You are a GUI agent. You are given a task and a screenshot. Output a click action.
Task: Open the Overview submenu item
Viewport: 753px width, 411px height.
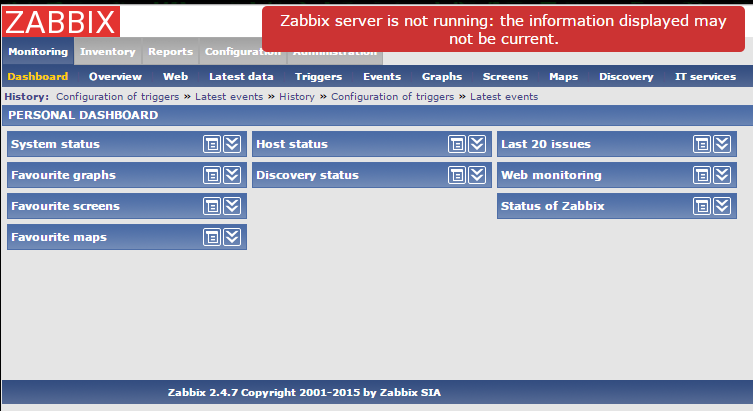(115, 76)
